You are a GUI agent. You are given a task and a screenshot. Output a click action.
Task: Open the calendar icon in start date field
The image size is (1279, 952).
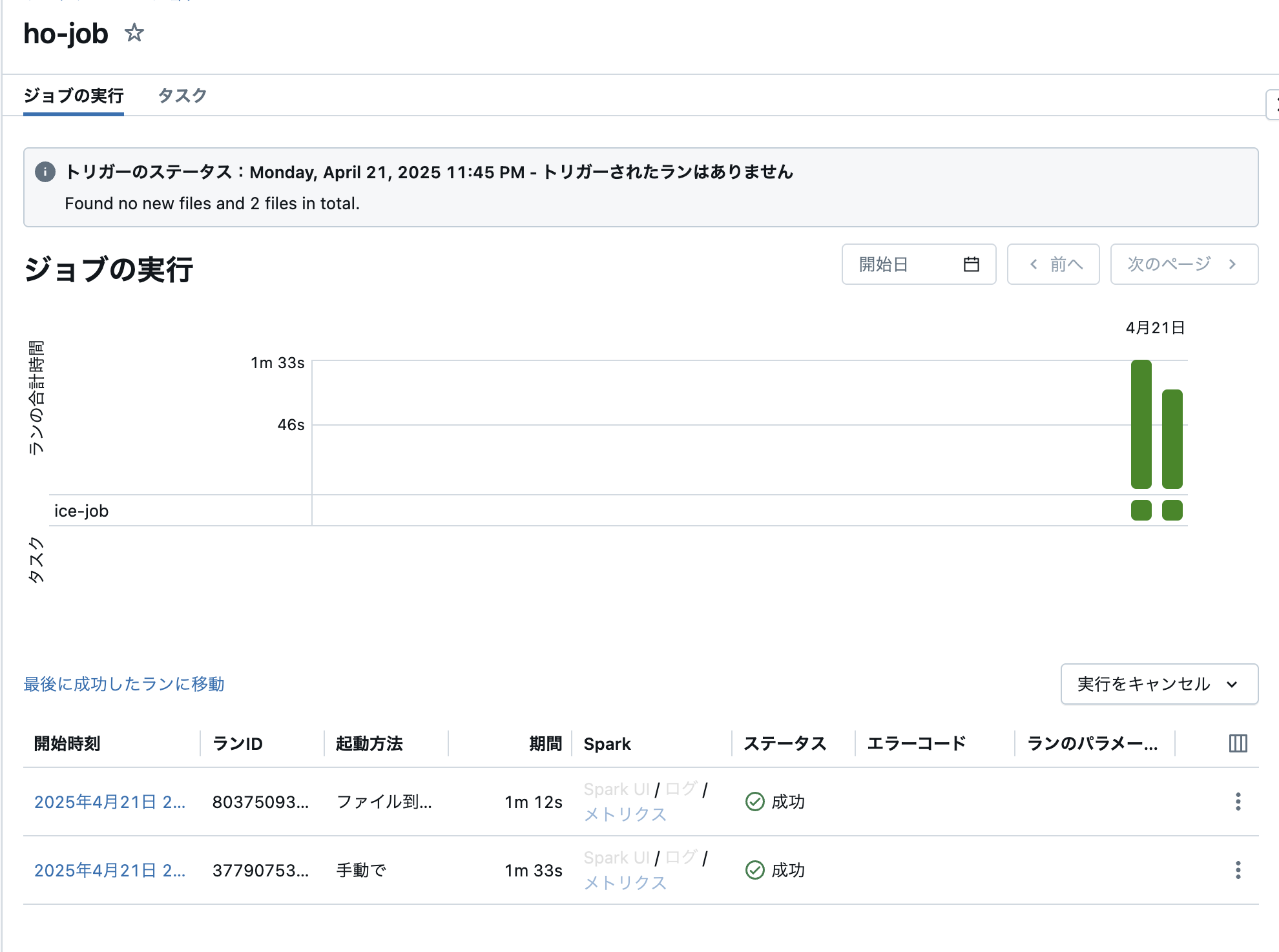click(x=971, y=264)
